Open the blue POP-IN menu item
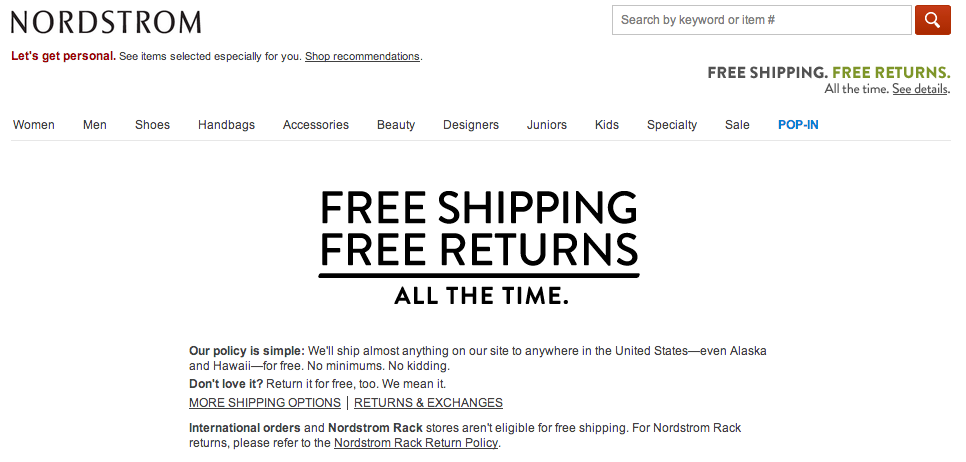 (x=798, y=125)
